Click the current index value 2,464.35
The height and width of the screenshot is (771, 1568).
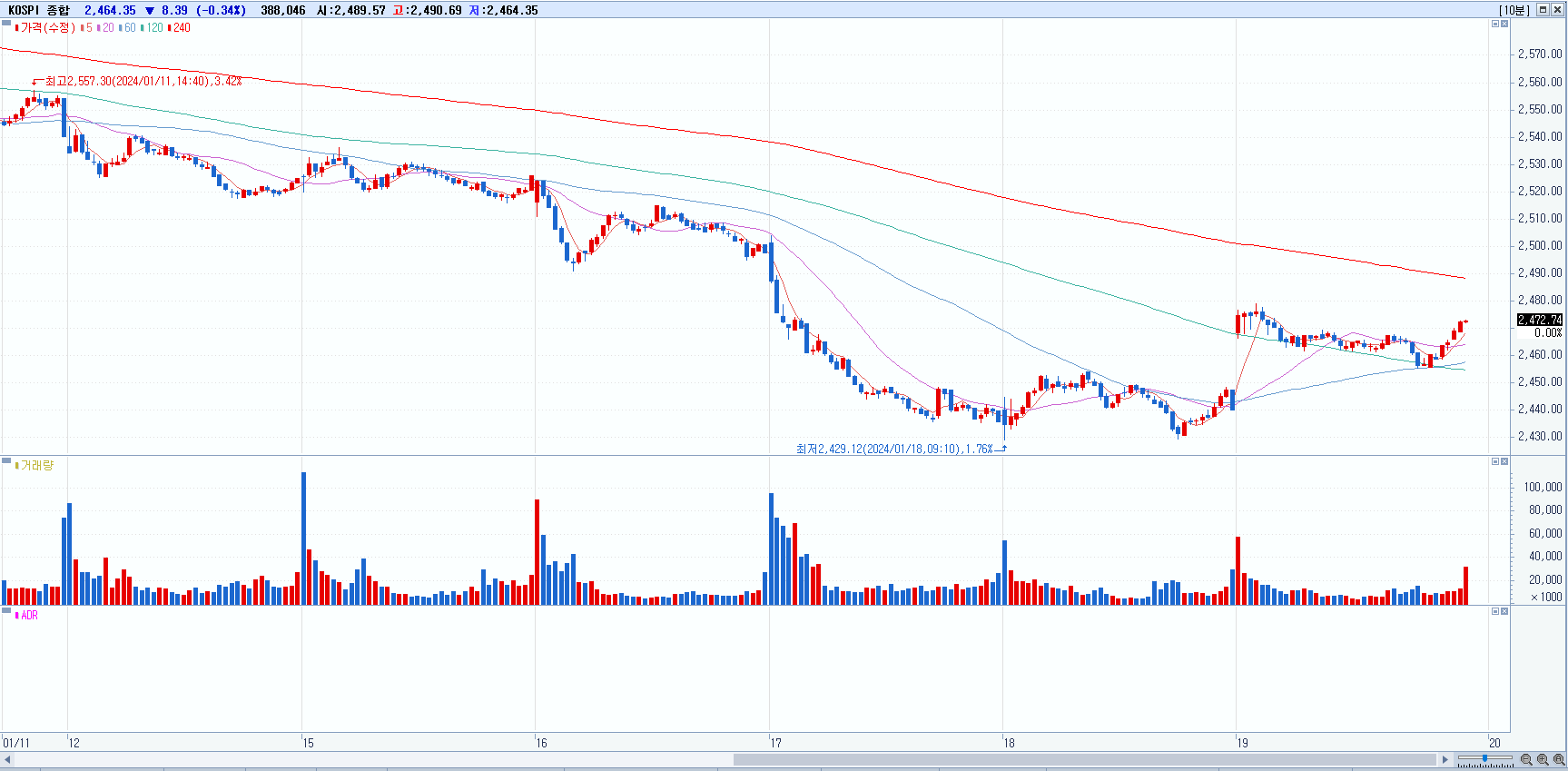tap(110, 10)
